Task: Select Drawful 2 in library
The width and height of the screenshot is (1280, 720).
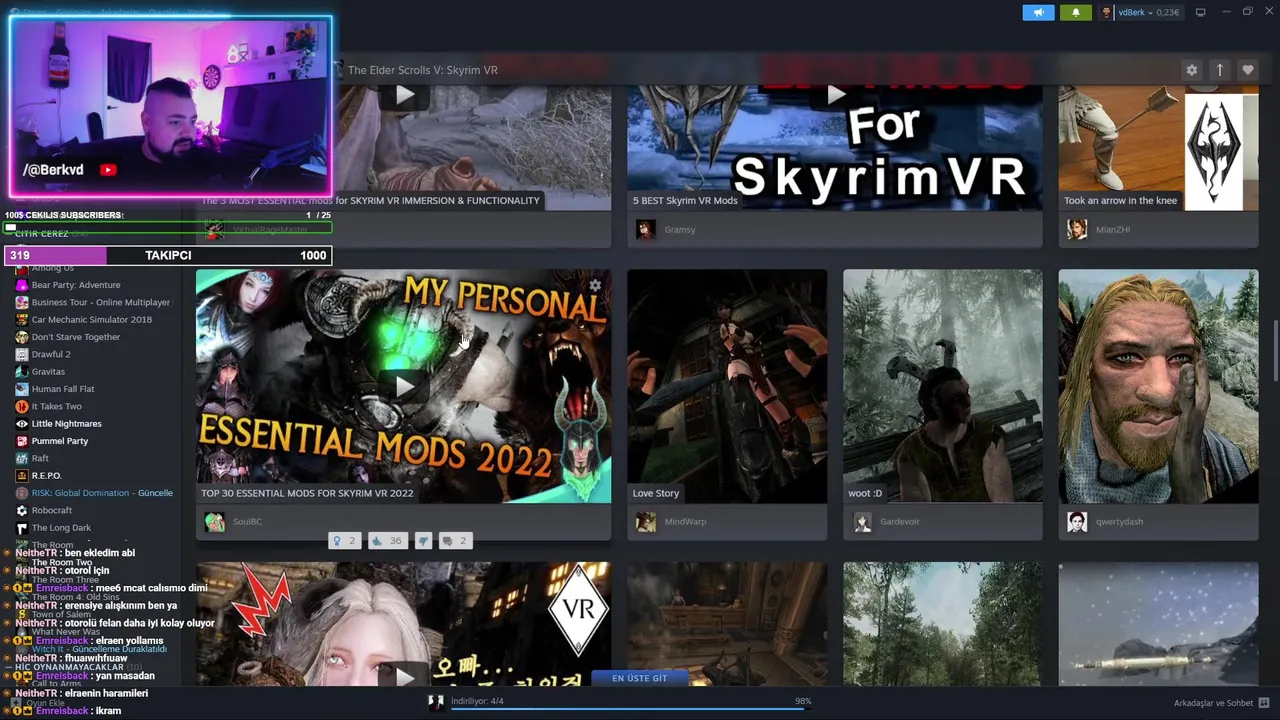Action: pyautogui.click(x=51, y=354)
